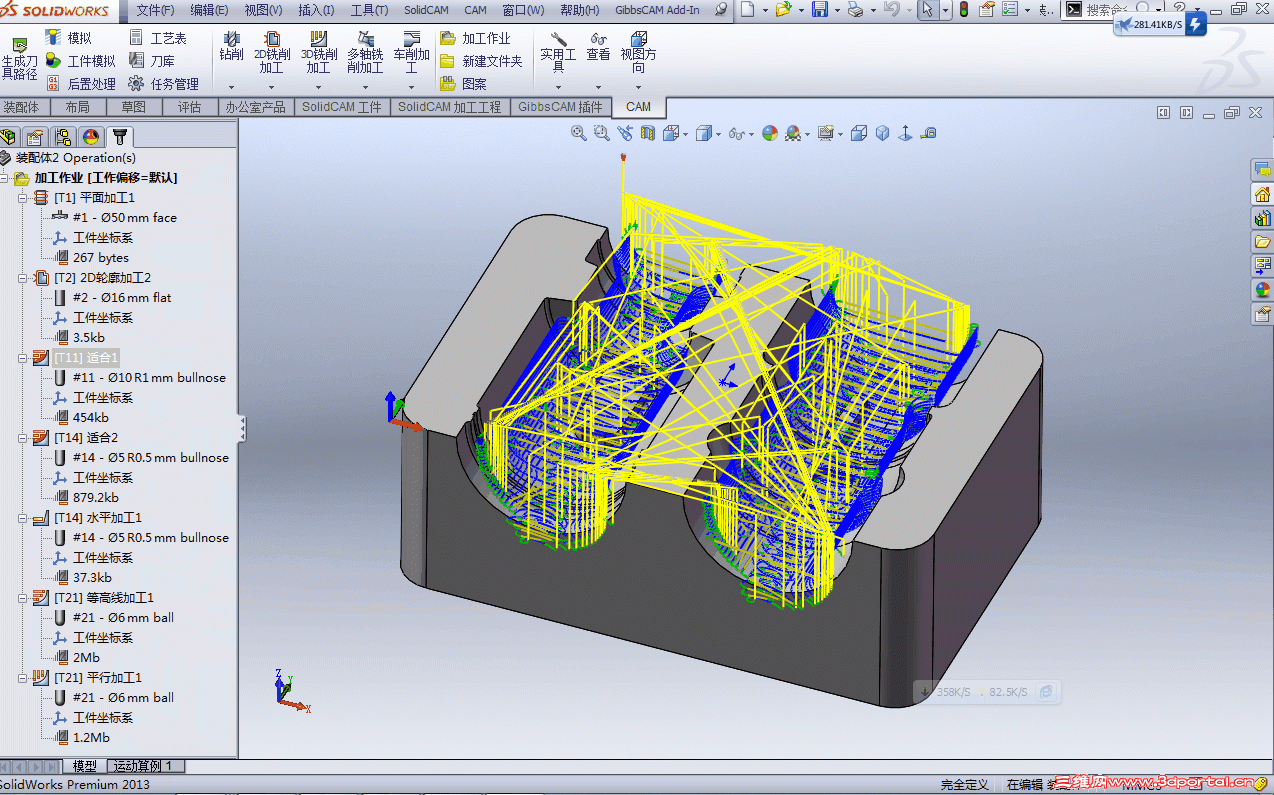Click the Save disk icon
The width and height of the screenshot is (1274, 795).
(x=819, y=10)
